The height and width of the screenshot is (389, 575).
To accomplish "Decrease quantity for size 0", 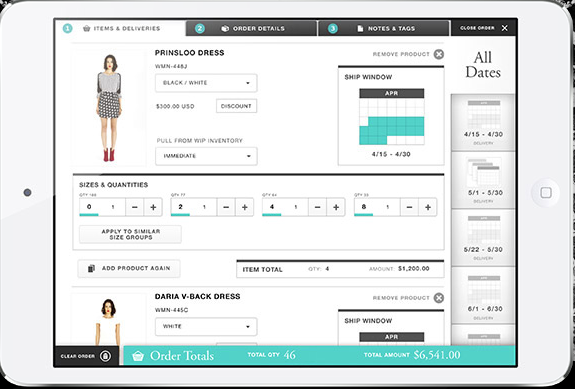I will (x=135, y=207).
